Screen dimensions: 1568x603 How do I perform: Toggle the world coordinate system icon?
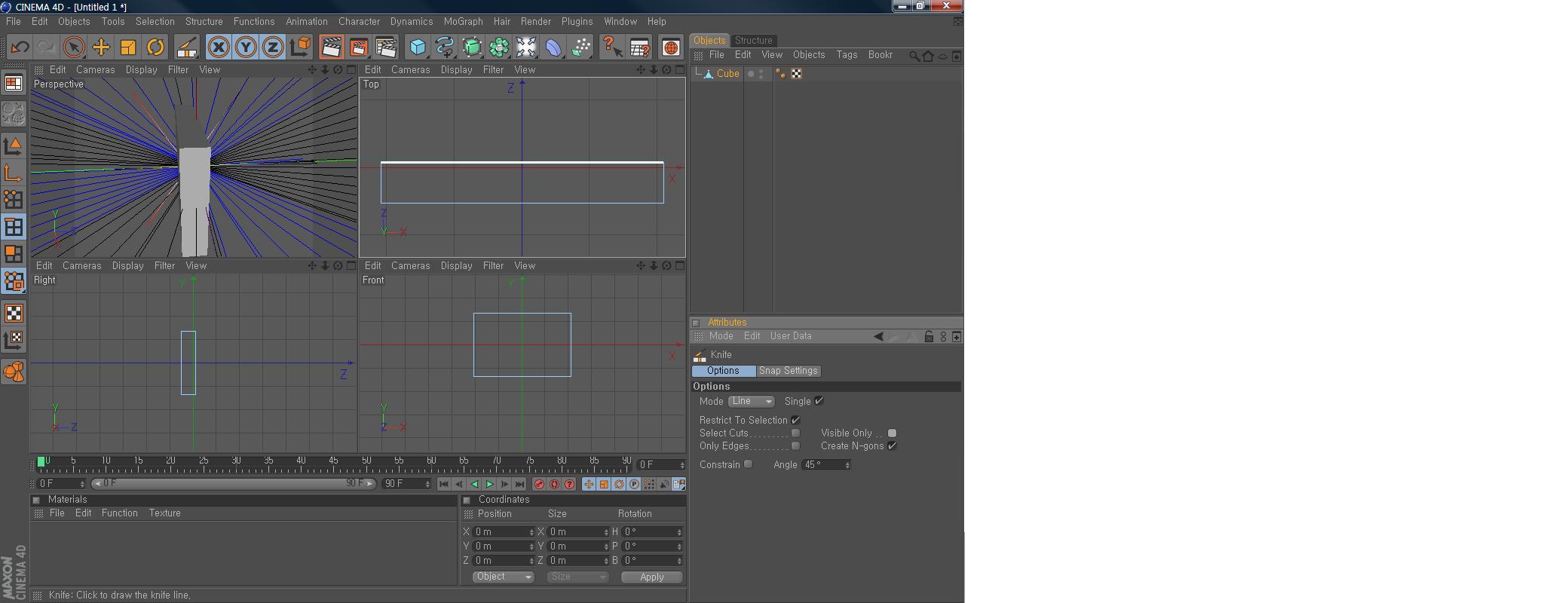pos(300,47)
